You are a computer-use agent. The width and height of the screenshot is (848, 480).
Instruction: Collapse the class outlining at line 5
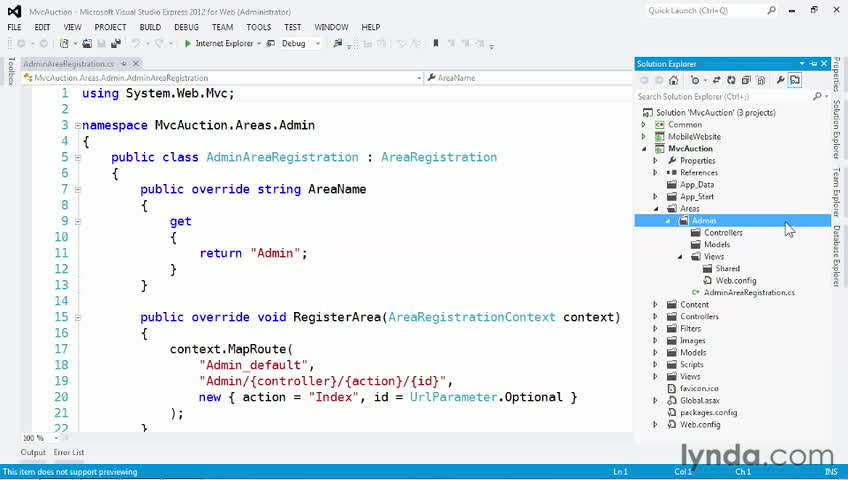77,157
